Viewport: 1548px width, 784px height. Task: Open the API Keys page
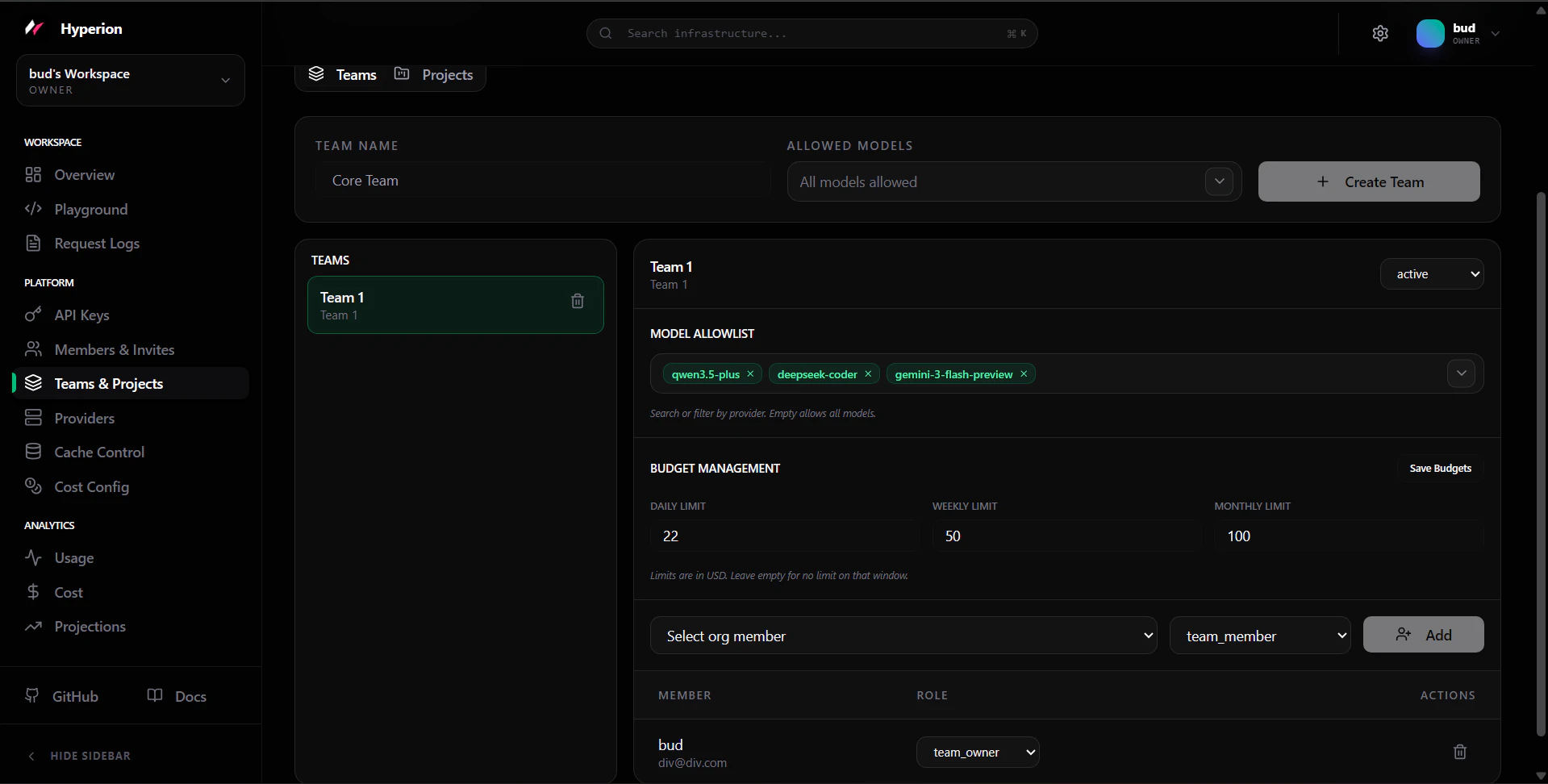81,315
